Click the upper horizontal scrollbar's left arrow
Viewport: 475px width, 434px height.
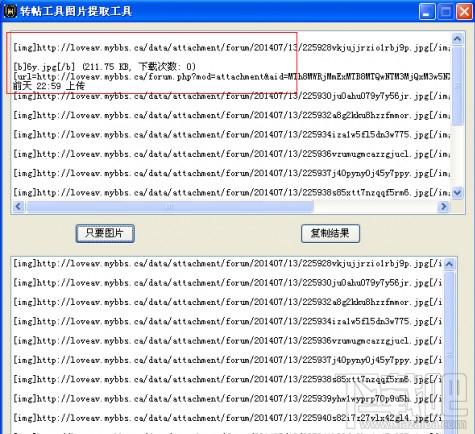(18, 206)
